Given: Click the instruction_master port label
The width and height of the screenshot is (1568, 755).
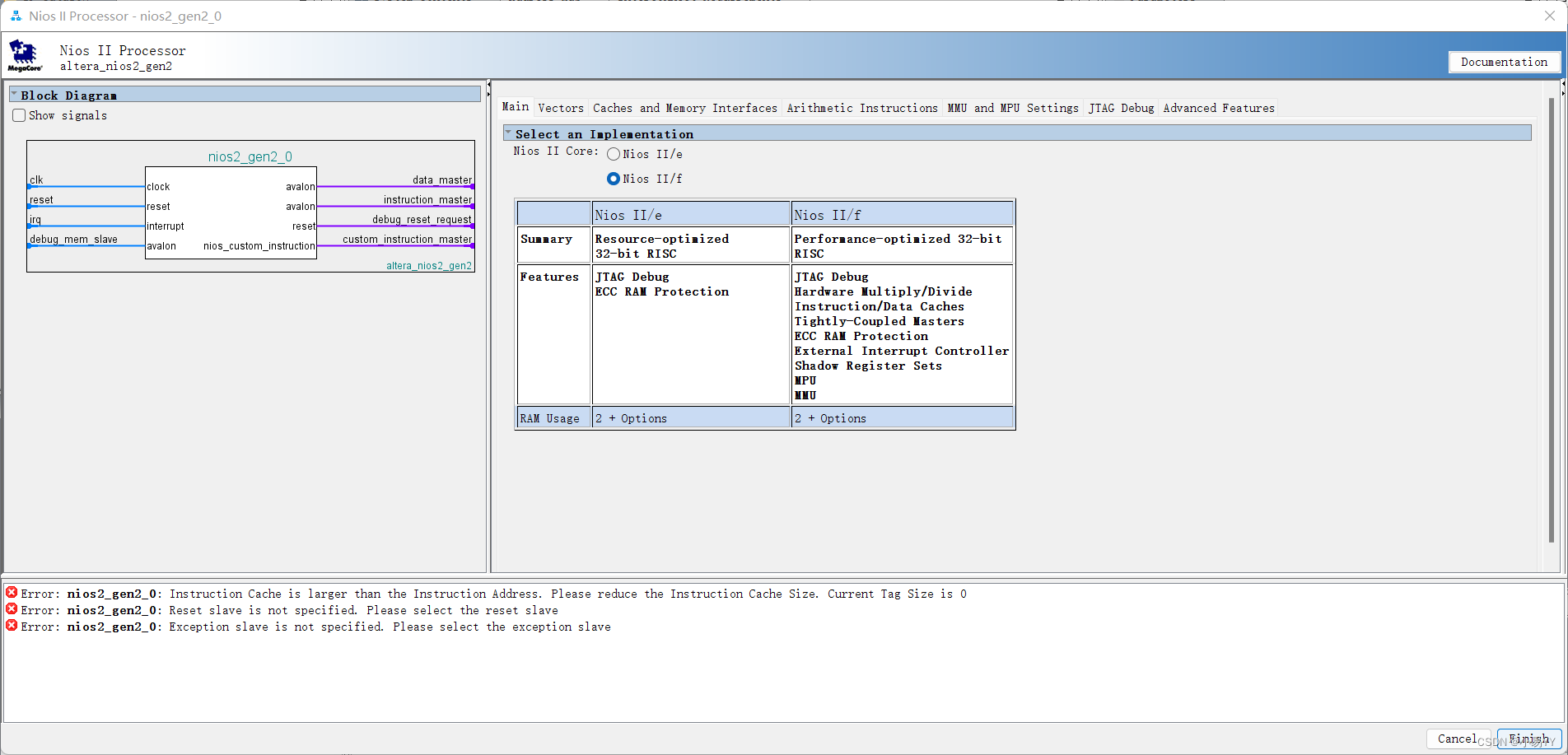Looking at the screenshot, I should point(428,199).
